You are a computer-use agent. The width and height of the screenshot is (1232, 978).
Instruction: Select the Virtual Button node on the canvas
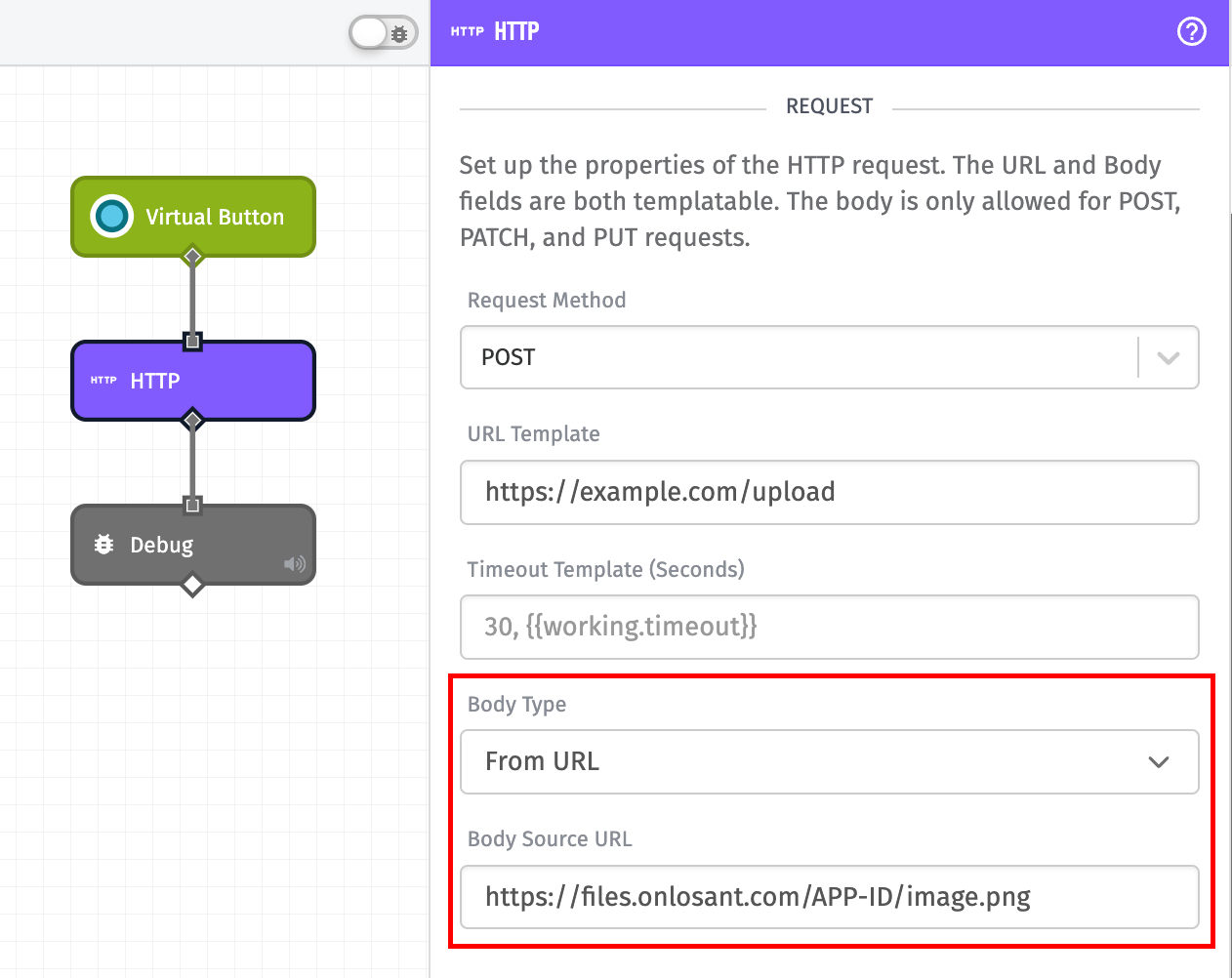tap(192, 217)
